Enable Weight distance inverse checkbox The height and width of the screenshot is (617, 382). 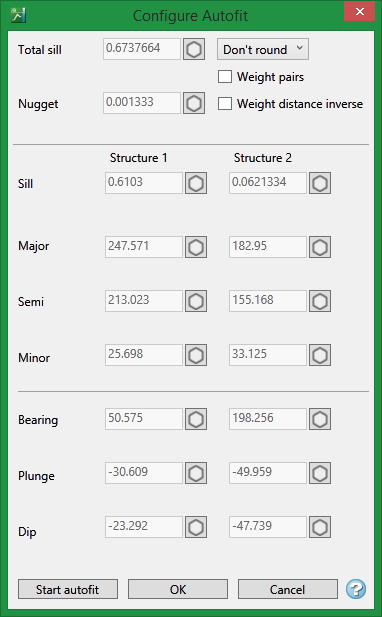pos(225,103)
